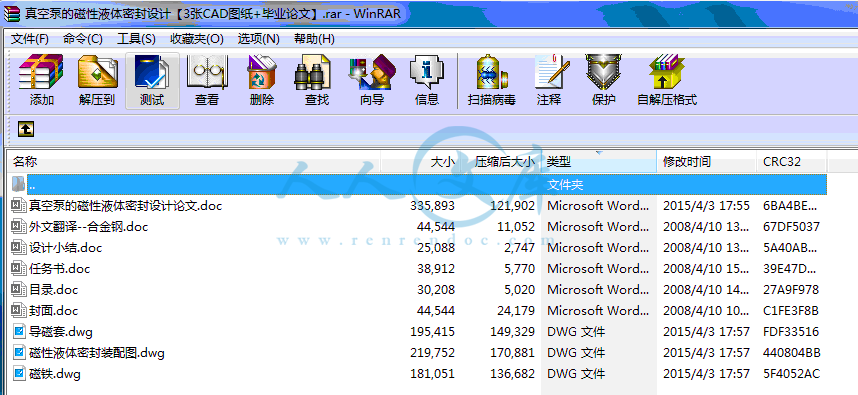Click the CRC32 value 5F4052AC
Screen dimensions: 858x395
(791, 374)
